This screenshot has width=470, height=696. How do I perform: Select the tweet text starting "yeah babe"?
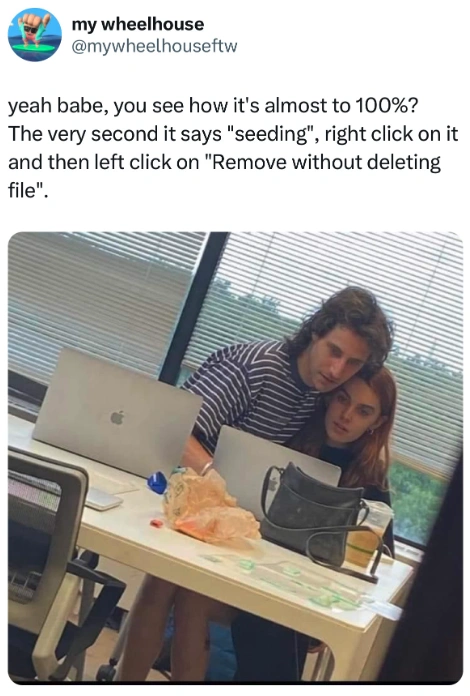[x=233, y=148]
